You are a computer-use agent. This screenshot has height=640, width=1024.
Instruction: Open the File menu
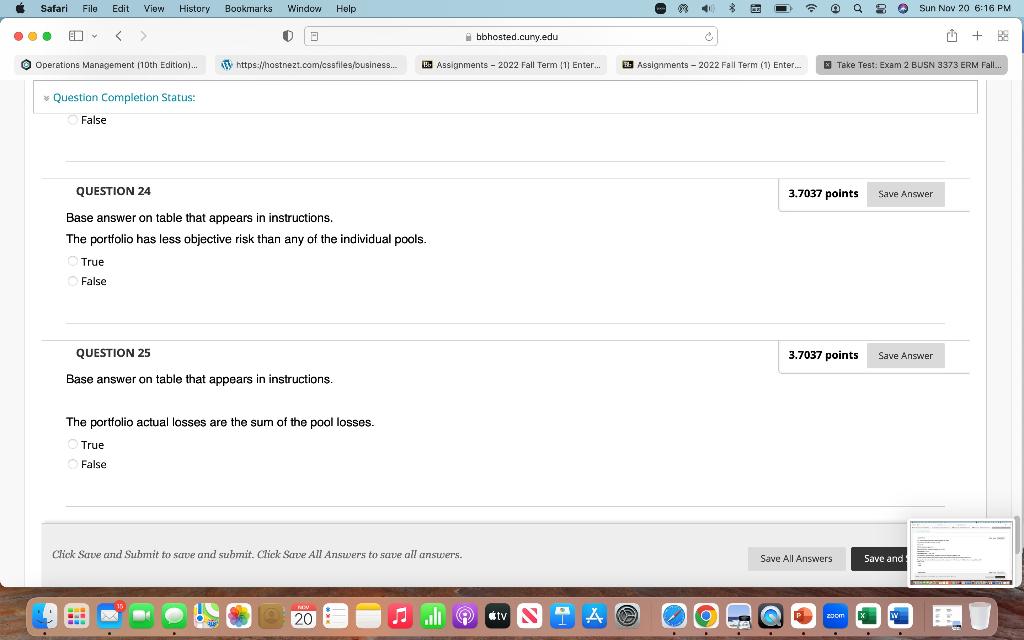click(x=89, y=8)
